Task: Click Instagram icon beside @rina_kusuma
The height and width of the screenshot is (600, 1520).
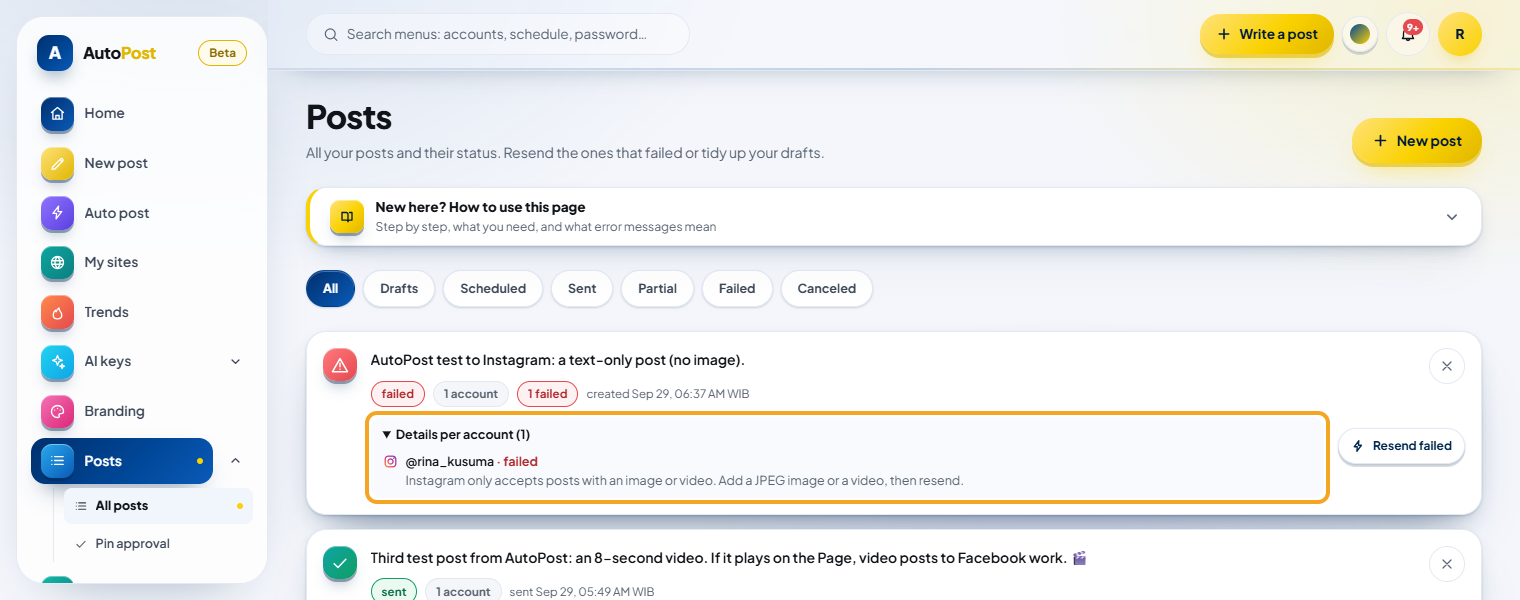Action: (391, 462)
